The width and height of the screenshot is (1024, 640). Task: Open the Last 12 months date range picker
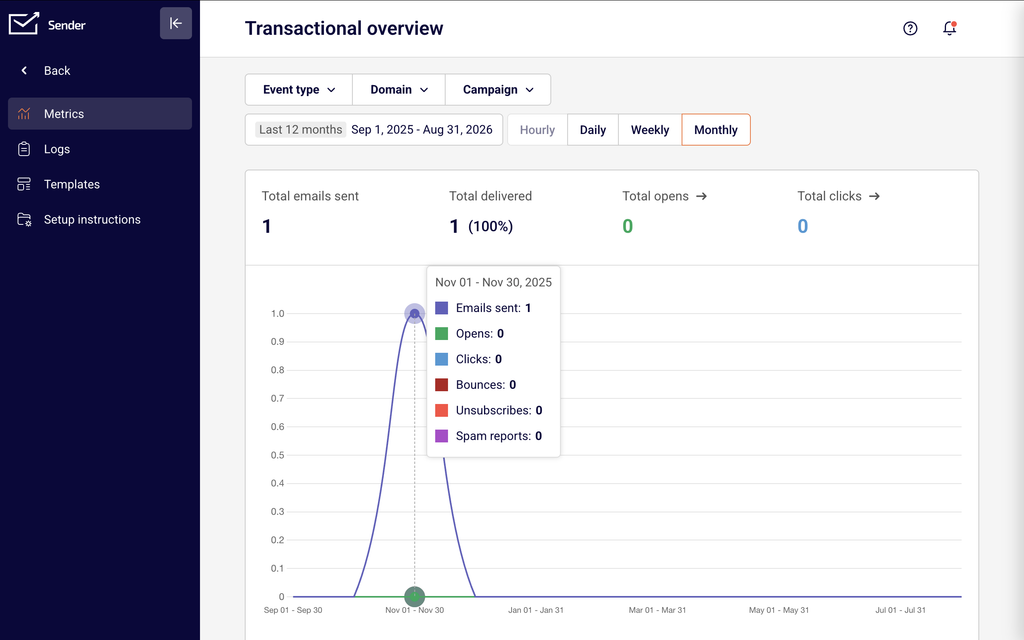point(374,129)
